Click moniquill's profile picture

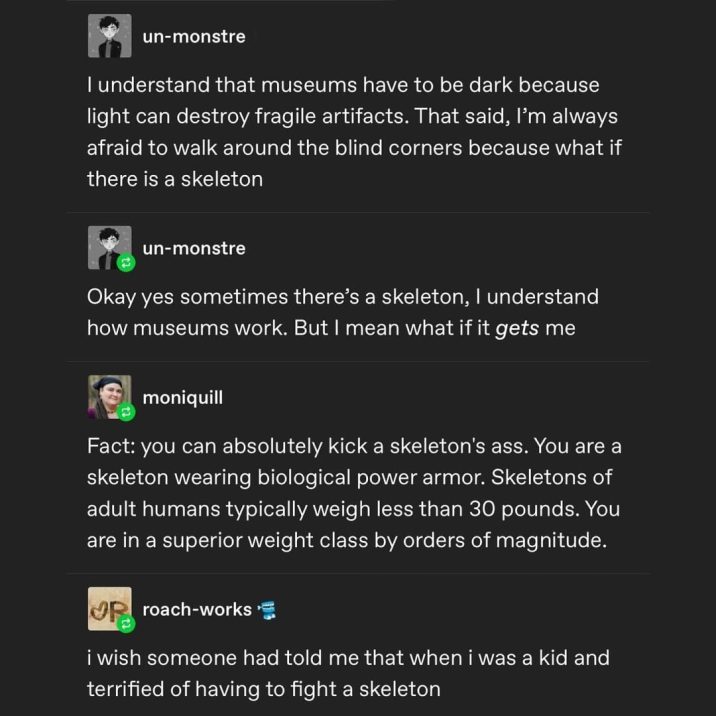(107, 396)
